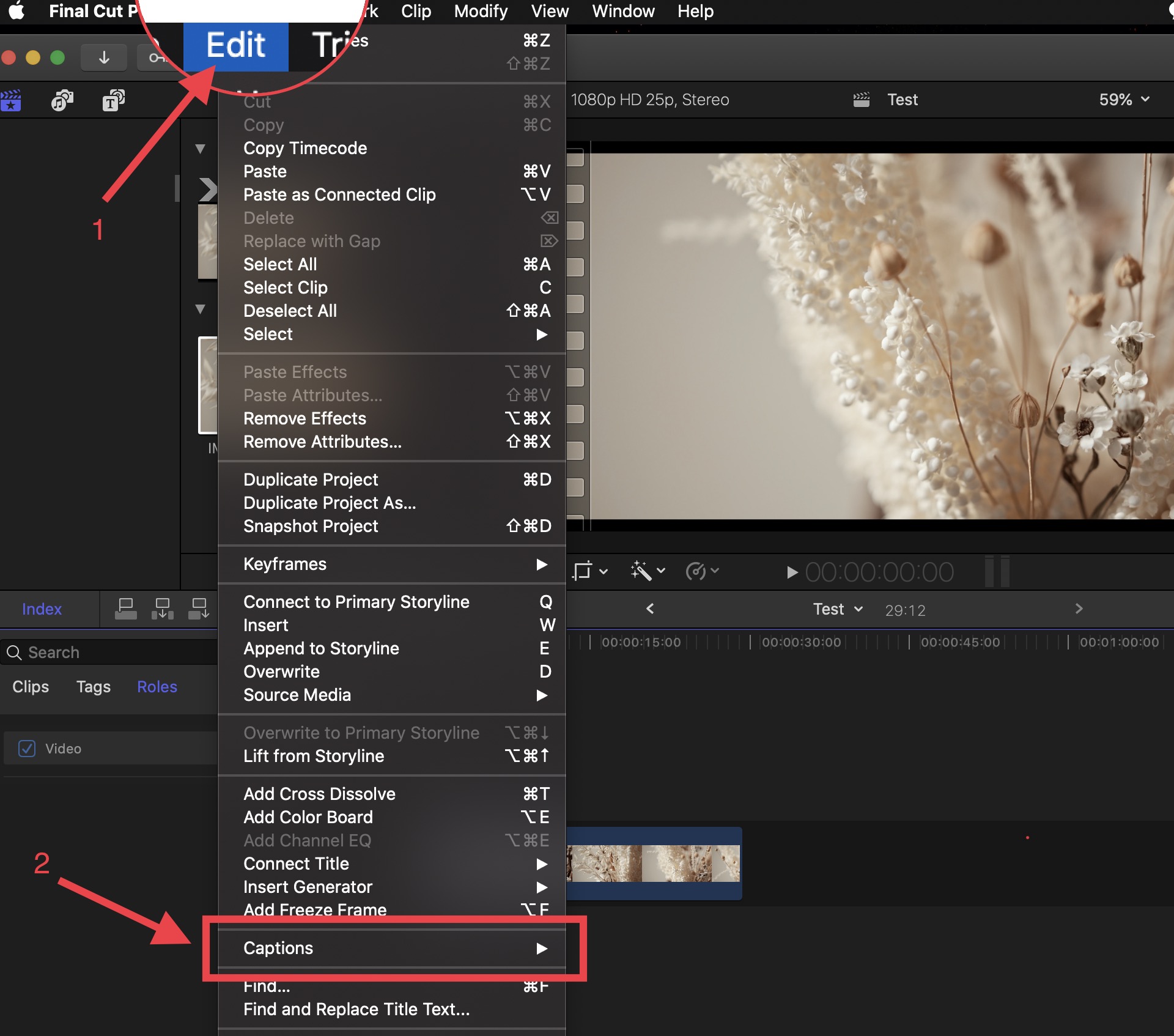The image size is (1174, 1036).
Task: Click the insert clip icon in timeline toolbar
Action: (163, 609)
